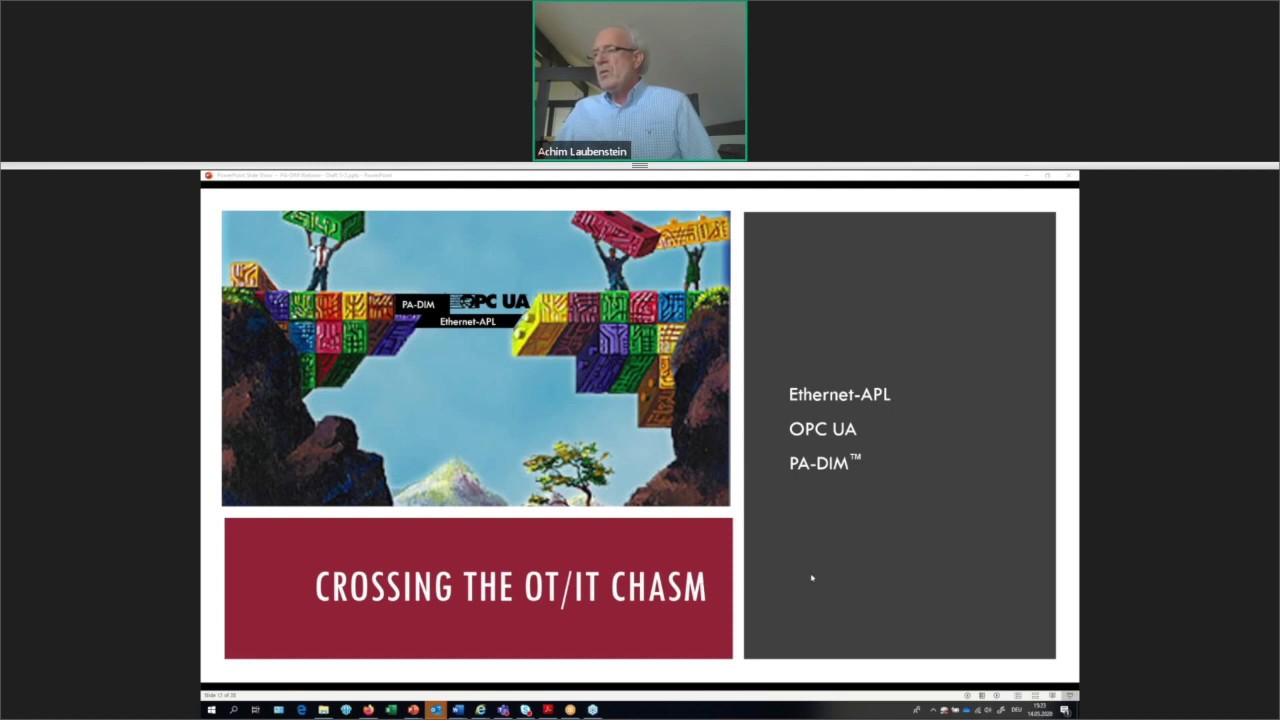This screenshot has height=720, width=1280.
Task: Open Adobe Acrobat from the taskbar
Action: pos(548,710)
